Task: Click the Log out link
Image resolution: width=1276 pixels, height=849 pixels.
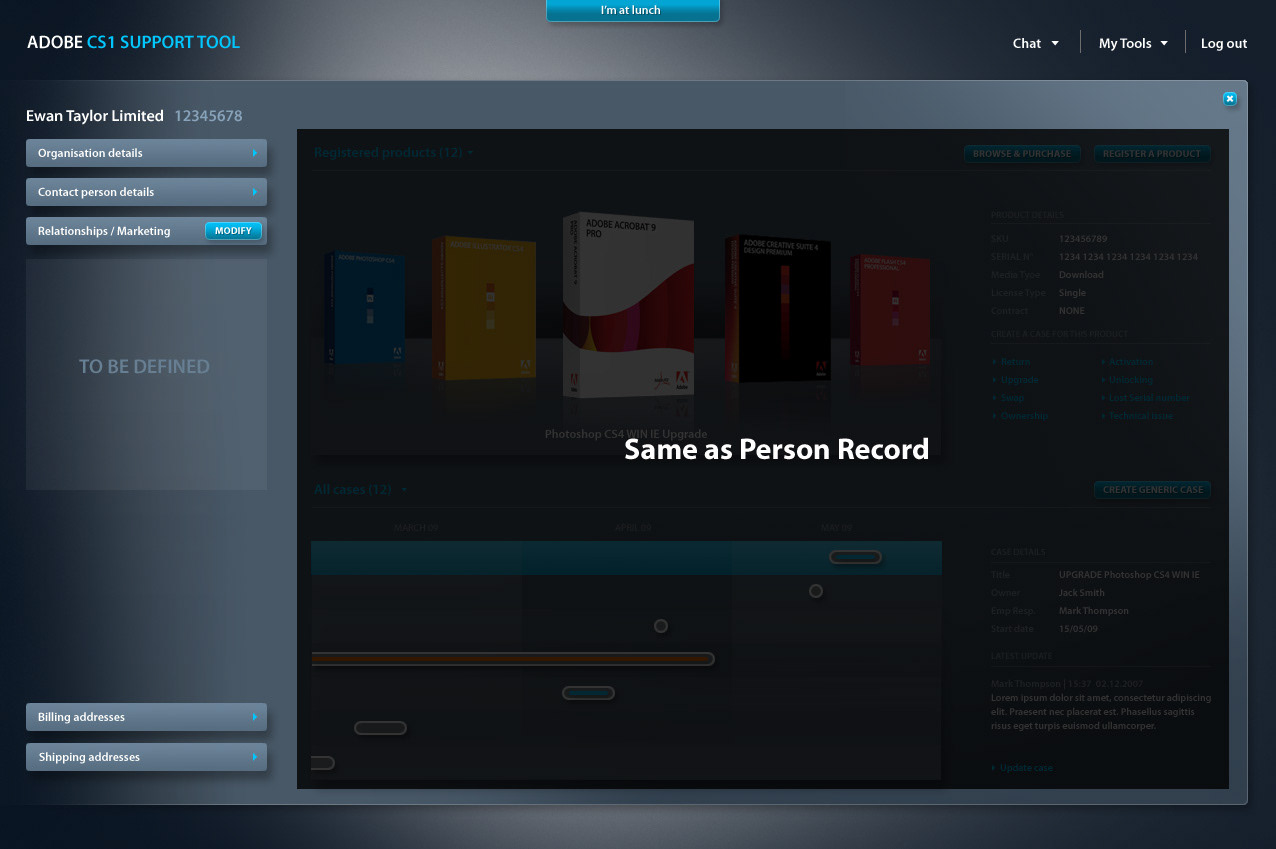Action: [x=1224, y=43]
